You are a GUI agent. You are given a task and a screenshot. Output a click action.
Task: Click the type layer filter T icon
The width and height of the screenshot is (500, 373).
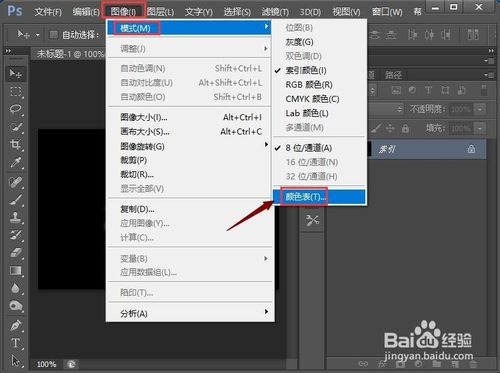click(428, 90)
